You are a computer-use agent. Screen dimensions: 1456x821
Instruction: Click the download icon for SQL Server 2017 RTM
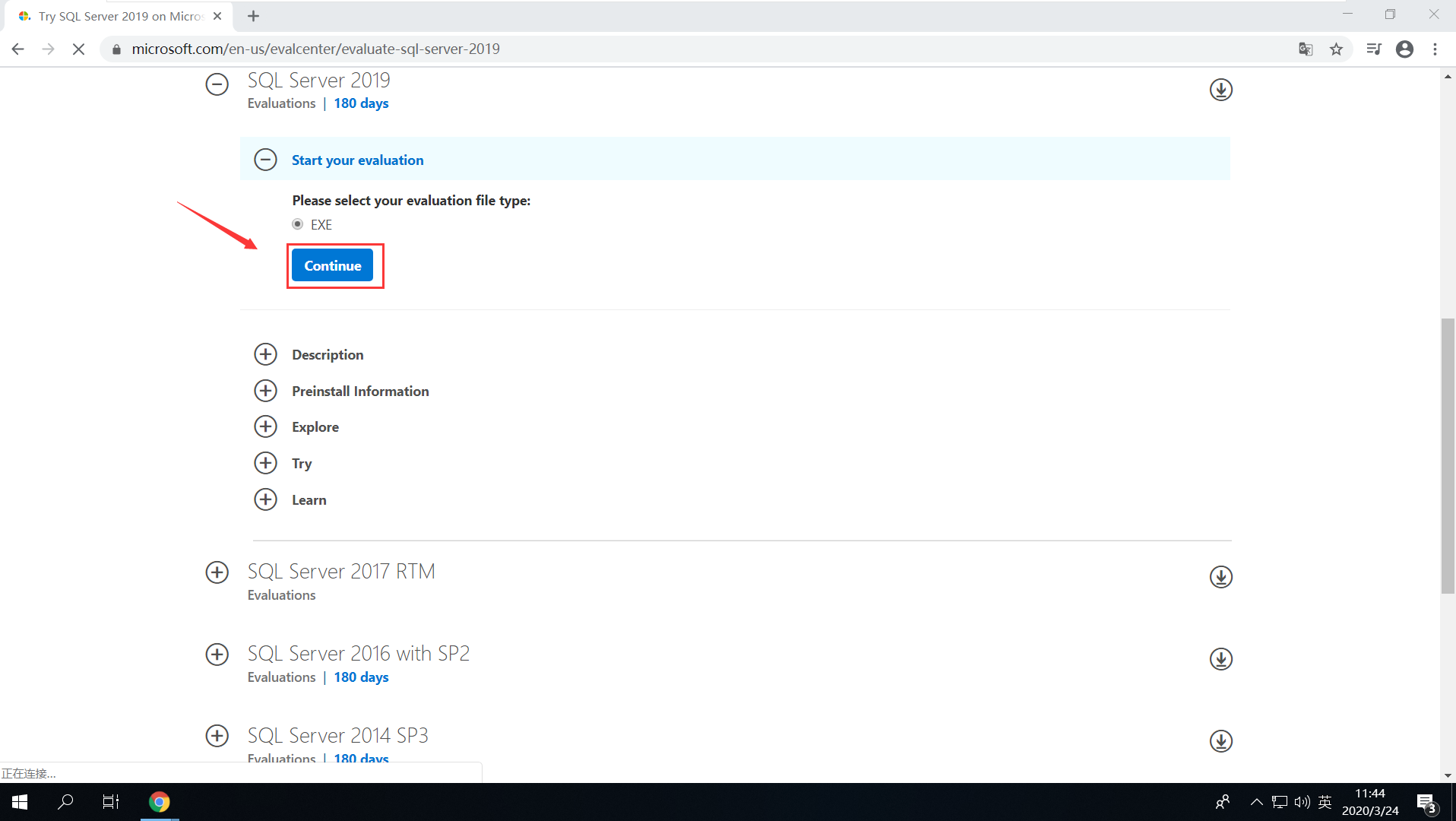coord(1220,577)
